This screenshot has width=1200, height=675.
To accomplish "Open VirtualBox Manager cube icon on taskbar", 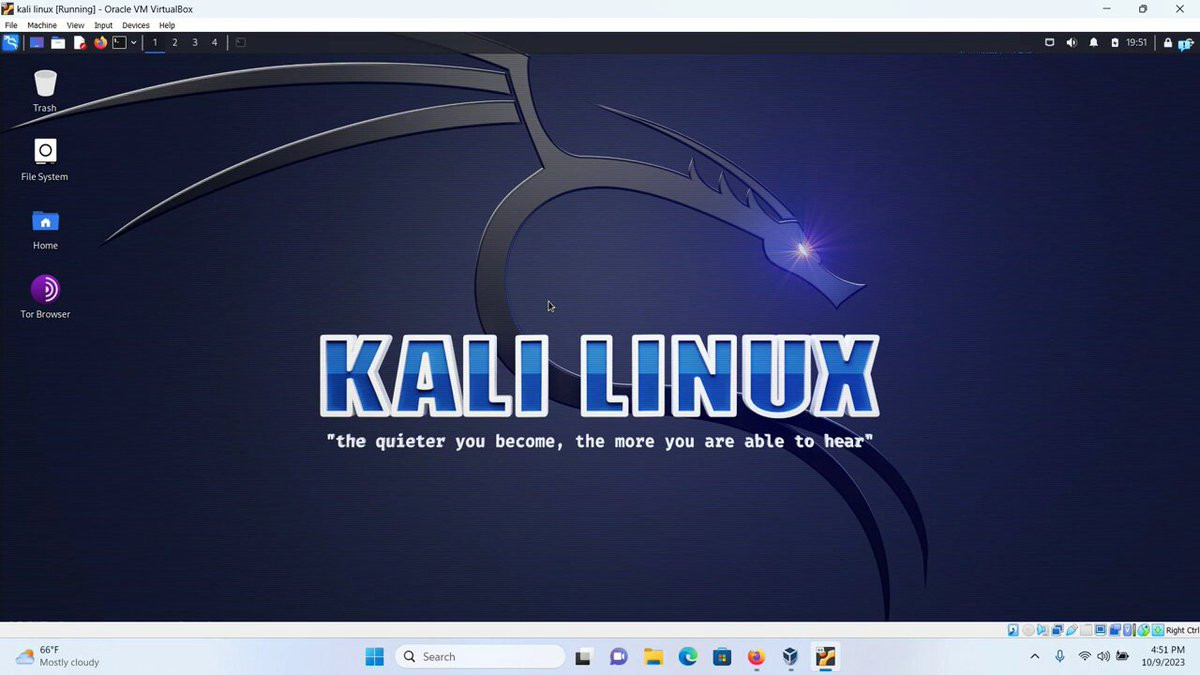I will 790,657.
